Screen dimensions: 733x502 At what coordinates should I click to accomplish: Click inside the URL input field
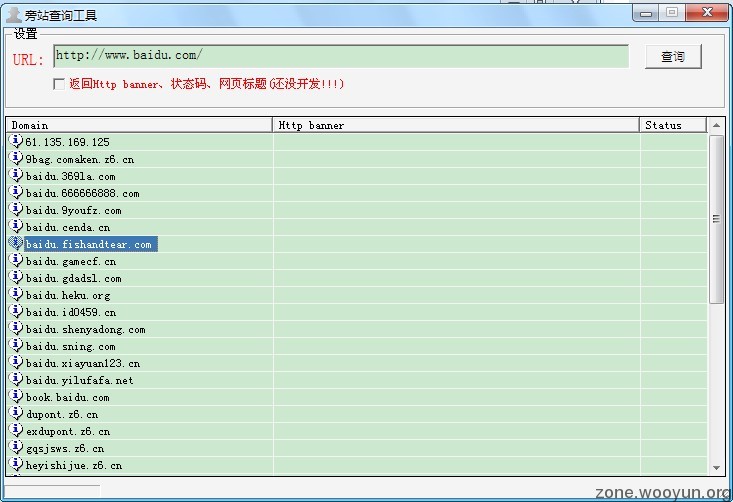[x=340, y=56]
